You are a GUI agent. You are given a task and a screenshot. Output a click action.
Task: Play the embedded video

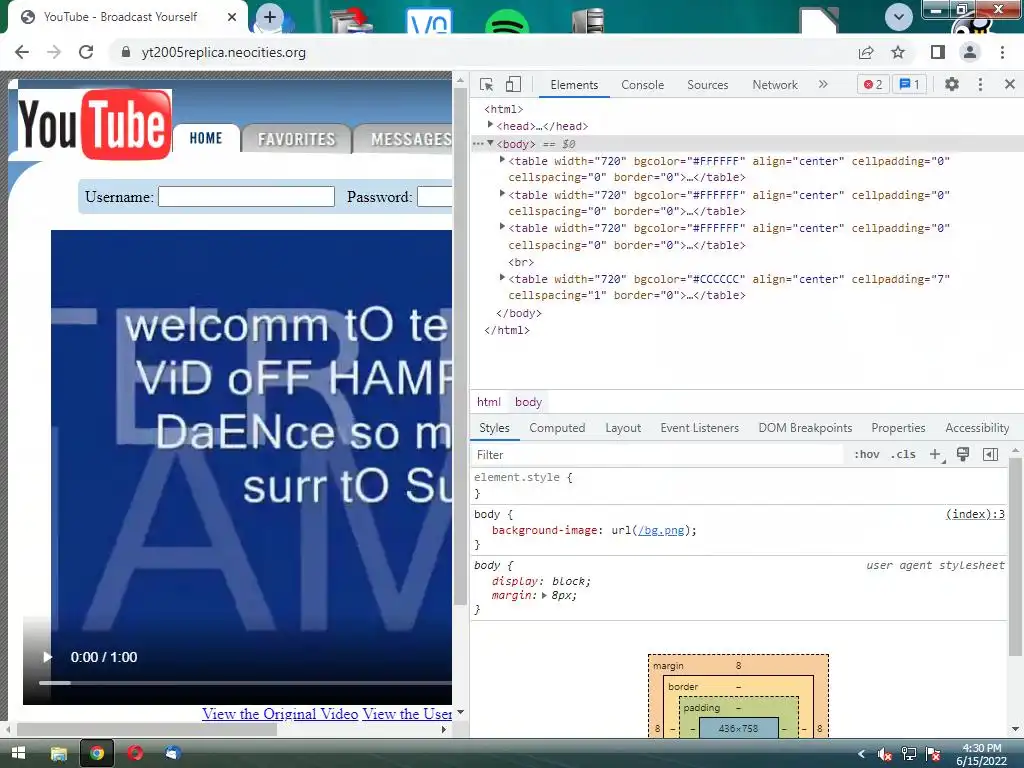pos(47,657)
